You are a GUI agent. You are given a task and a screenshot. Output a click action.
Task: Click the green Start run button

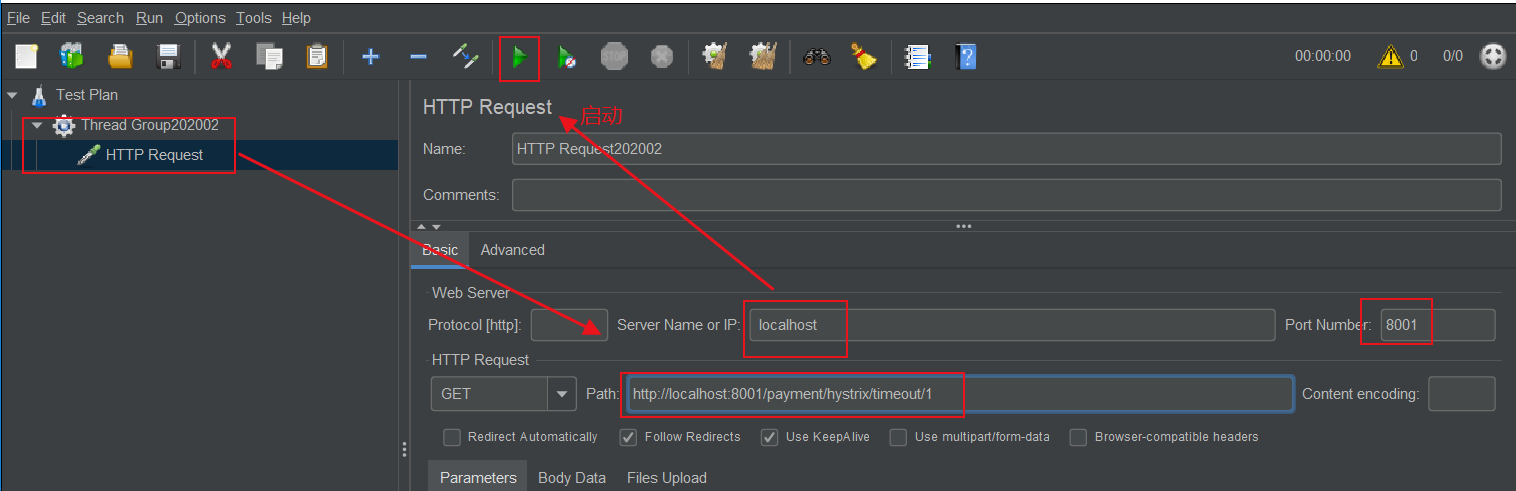click(x=519, y=57)
